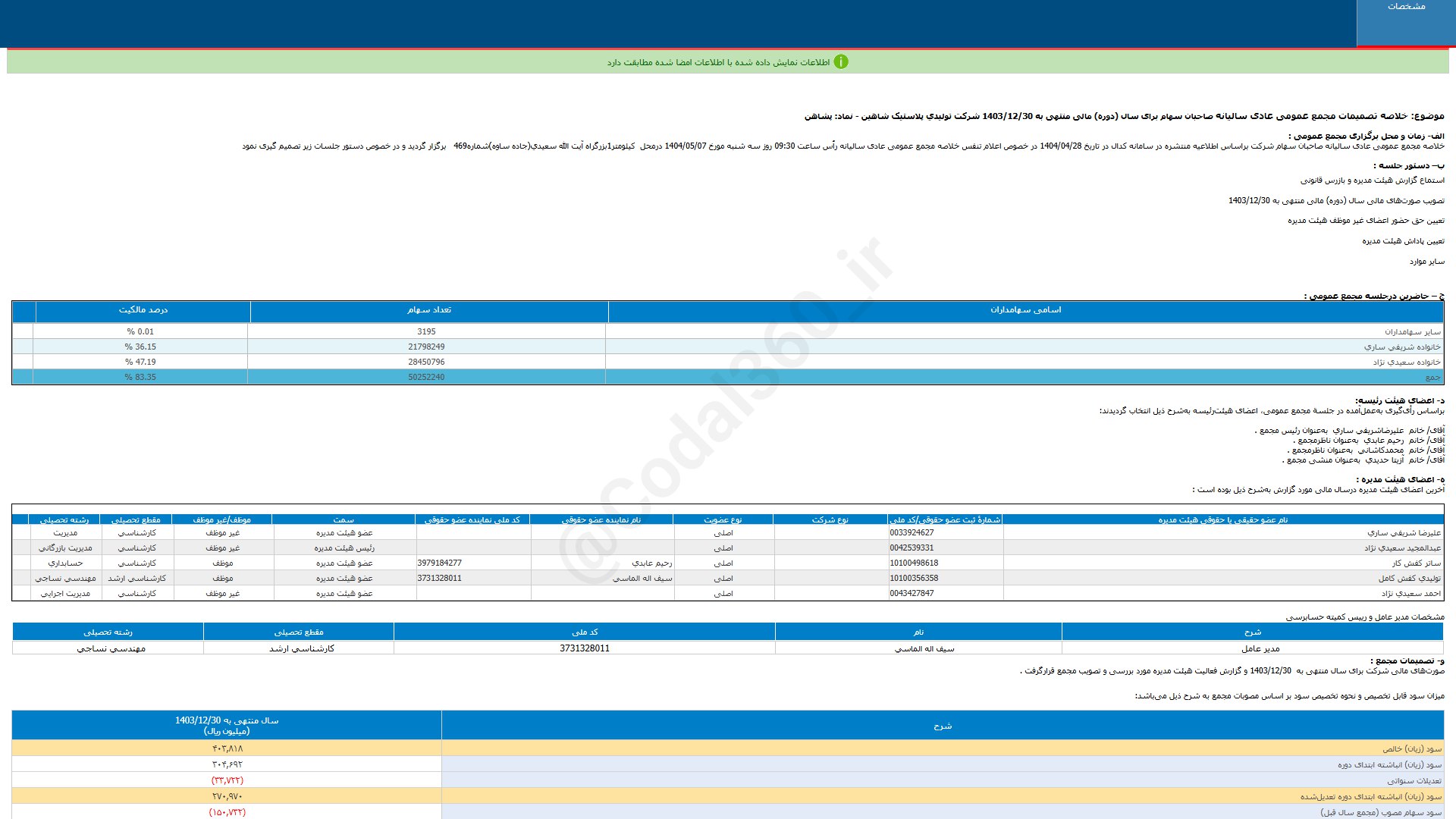Image resolution: width=1456 pixels, height=819 pixels.
Task: Click net profit value ۴۰۳,۸۱۸
Action: (227, 748)
